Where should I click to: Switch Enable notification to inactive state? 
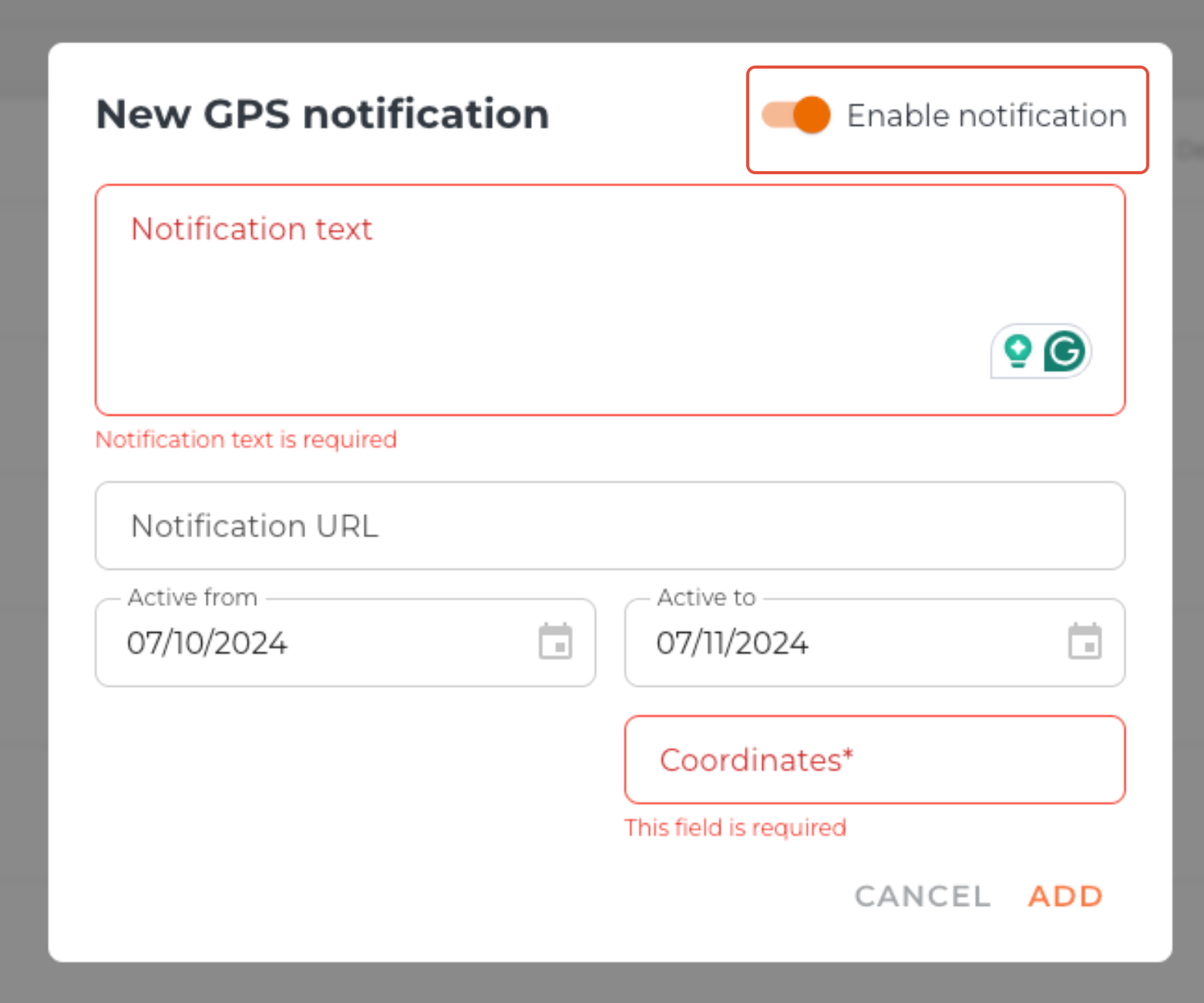click(795, 114)
